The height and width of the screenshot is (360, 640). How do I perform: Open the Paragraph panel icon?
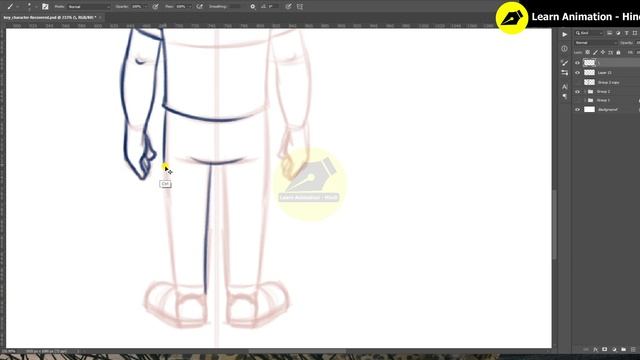pos(564,96)
